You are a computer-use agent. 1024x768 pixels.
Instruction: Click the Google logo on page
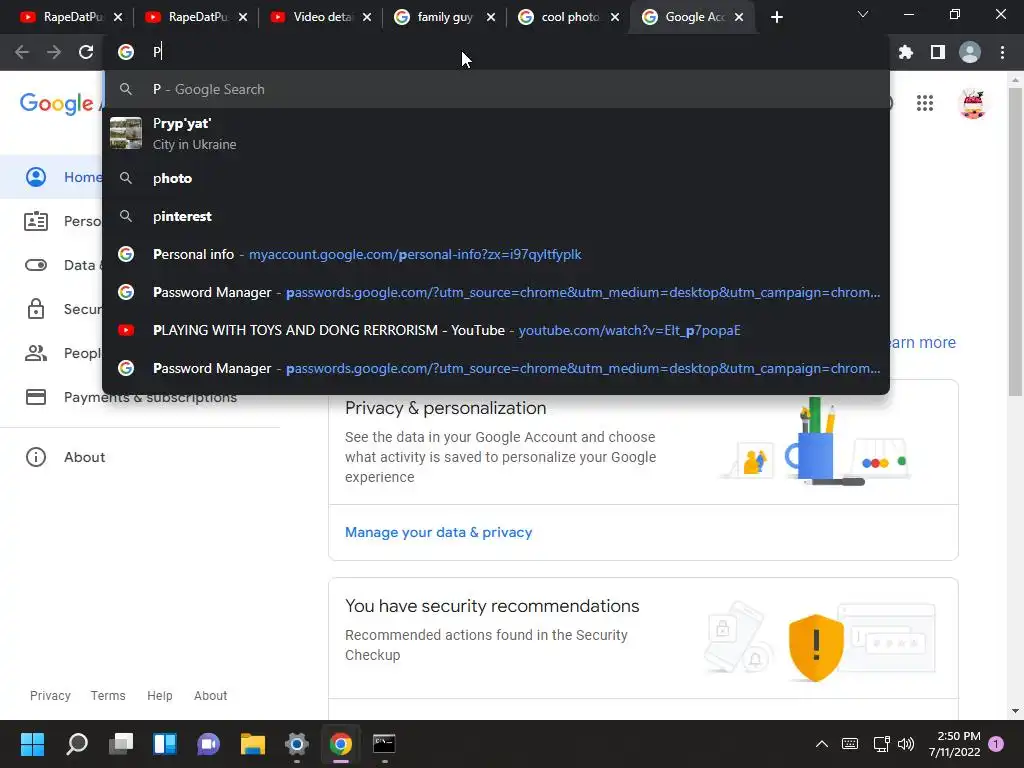click(x=57, y=103)
